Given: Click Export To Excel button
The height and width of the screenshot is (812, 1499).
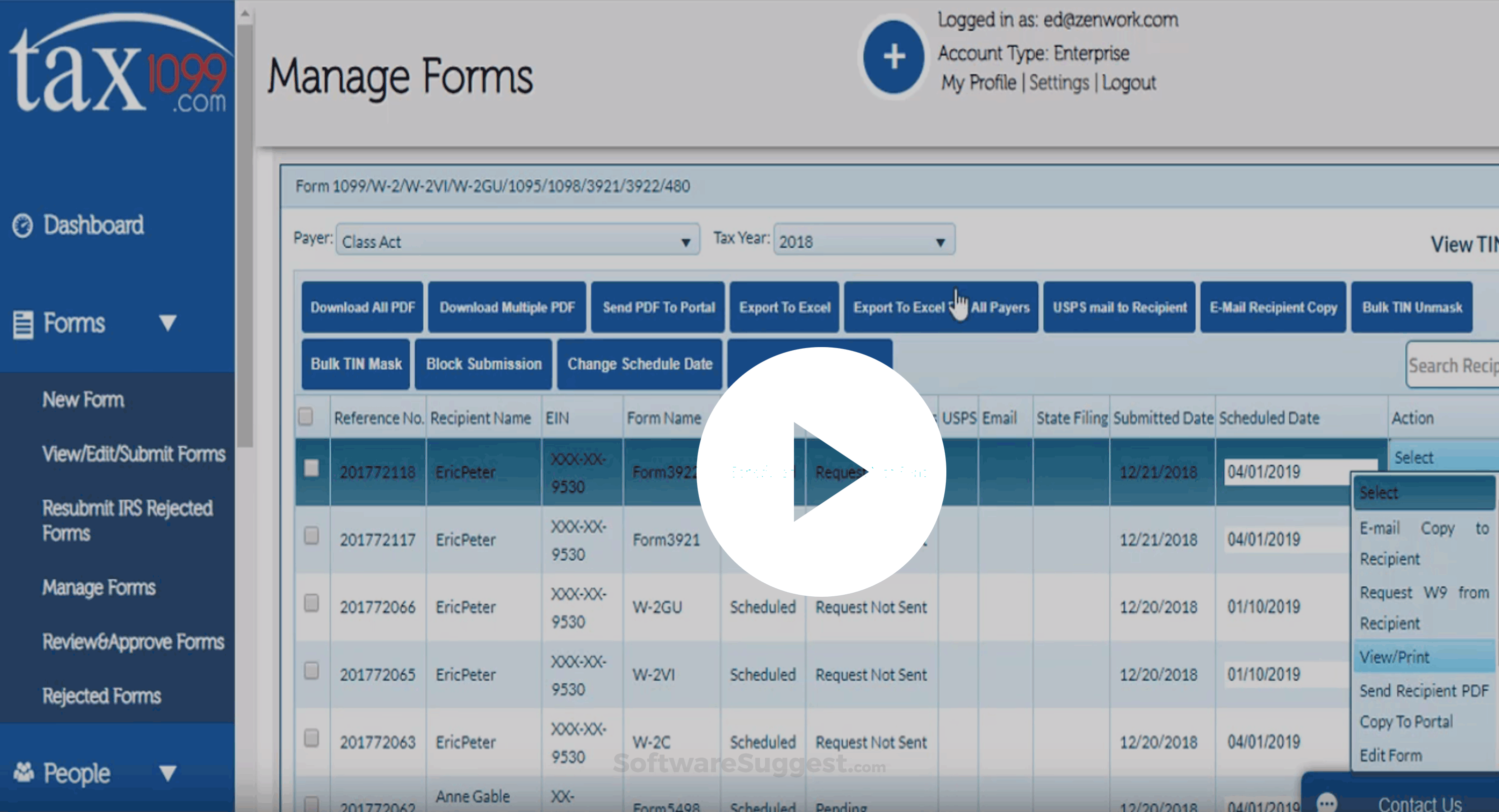Looking at the screenshot, I should coord(784,307).
